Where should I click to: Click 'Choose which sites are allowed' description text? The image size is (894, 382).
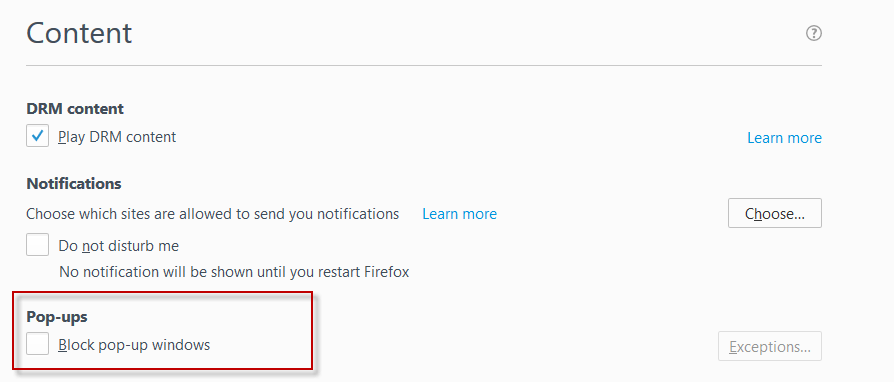(213, 214)
